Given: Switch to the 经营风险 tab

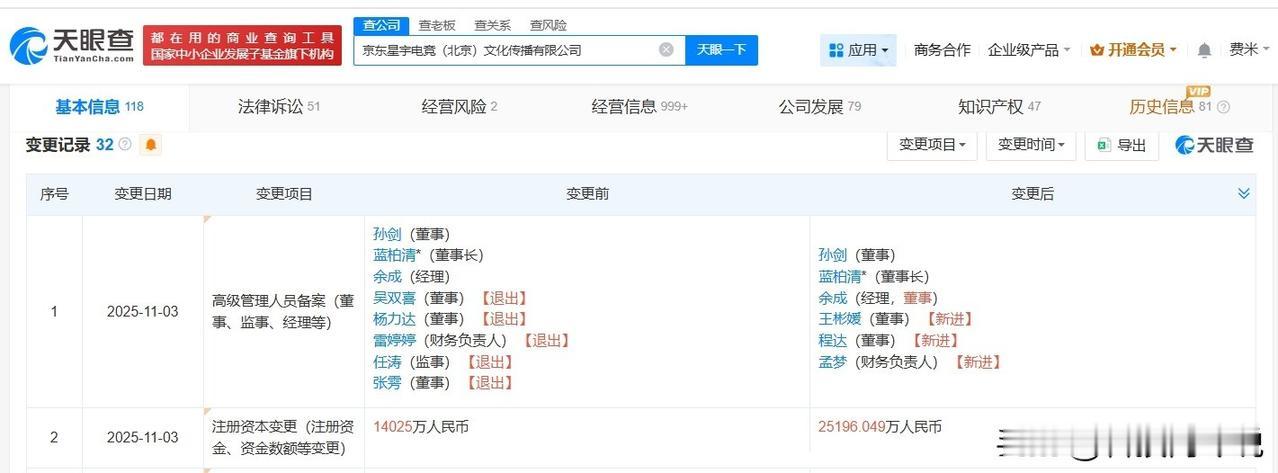Looking at the screenshot, I should tap(460, 107).
